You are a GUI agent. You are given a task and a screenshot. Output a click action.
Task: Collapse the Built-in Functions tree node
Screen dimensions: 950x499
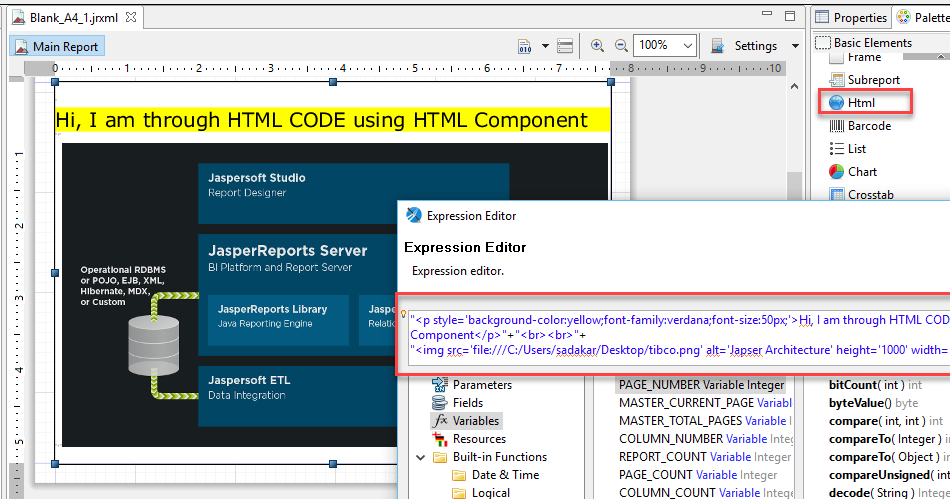pyautogui.click(x=420, y=457)
